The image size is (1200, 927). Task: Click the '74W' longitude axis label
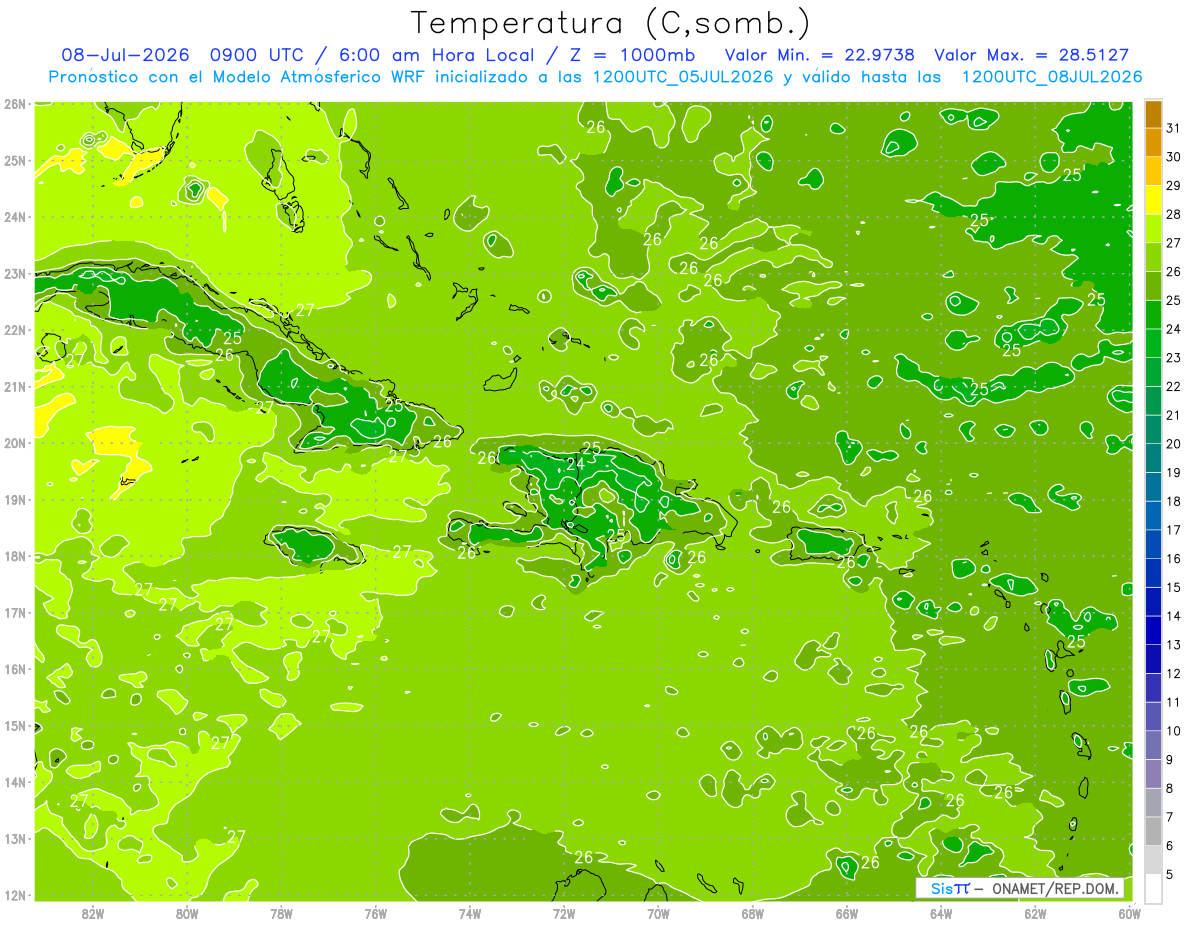click(470, 913)
